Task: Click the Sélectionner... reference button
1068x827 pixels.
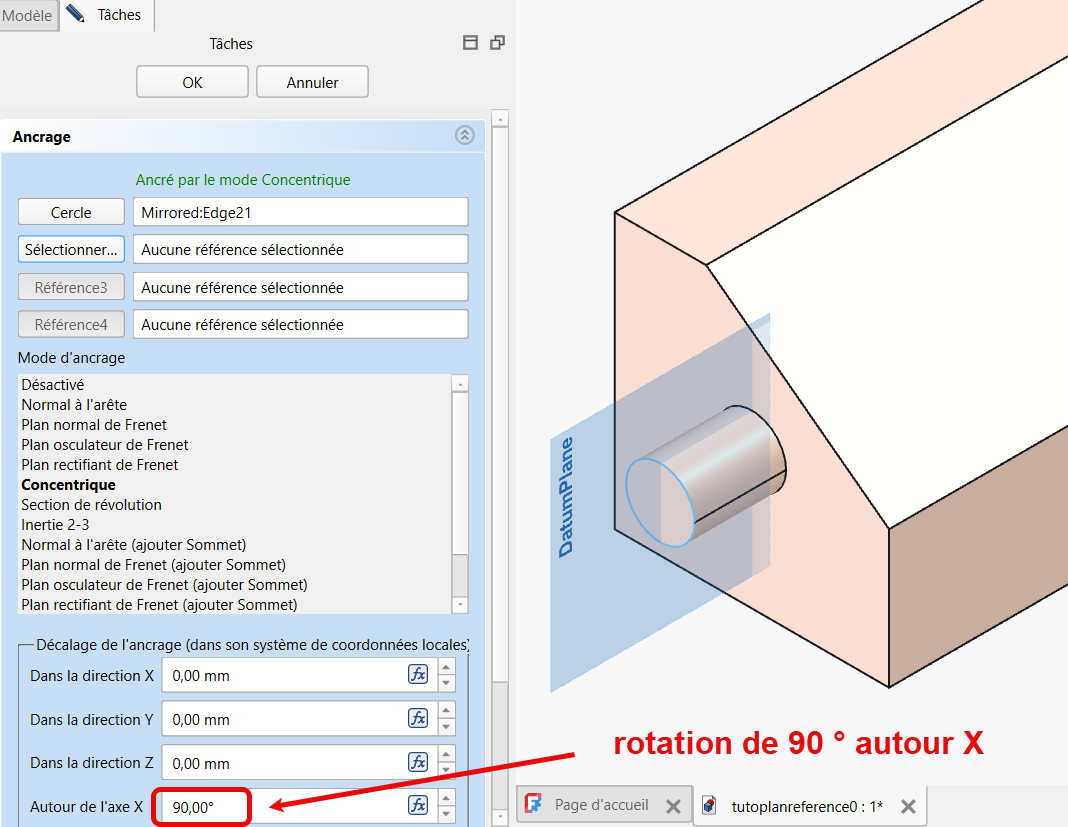Action: click(71, 249)
